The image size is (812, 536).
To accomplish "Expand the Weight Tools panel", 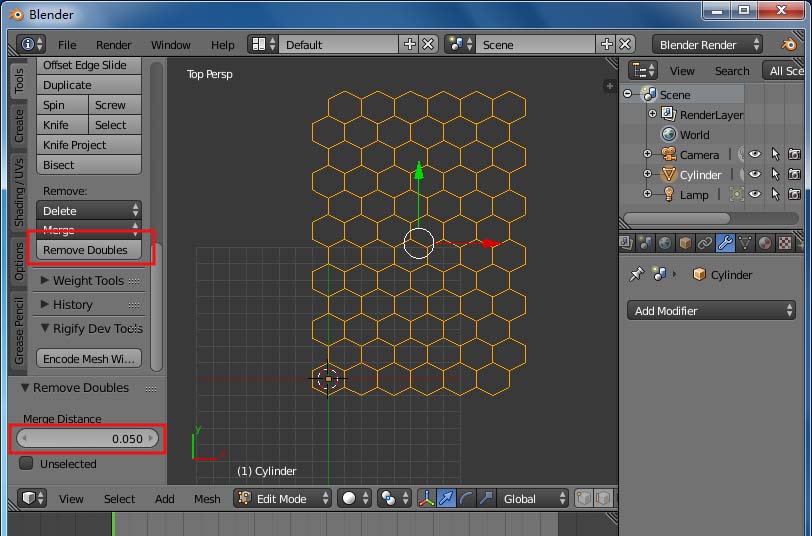I will tap(90, 280).
